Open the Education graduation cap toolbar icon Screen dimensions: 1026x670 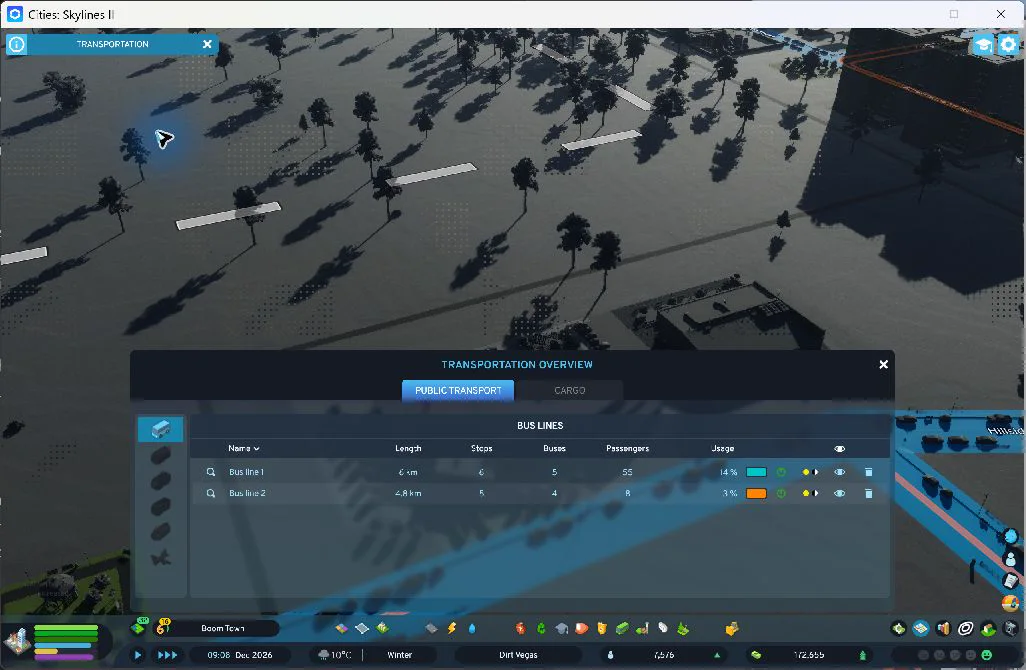coord(561,628)
